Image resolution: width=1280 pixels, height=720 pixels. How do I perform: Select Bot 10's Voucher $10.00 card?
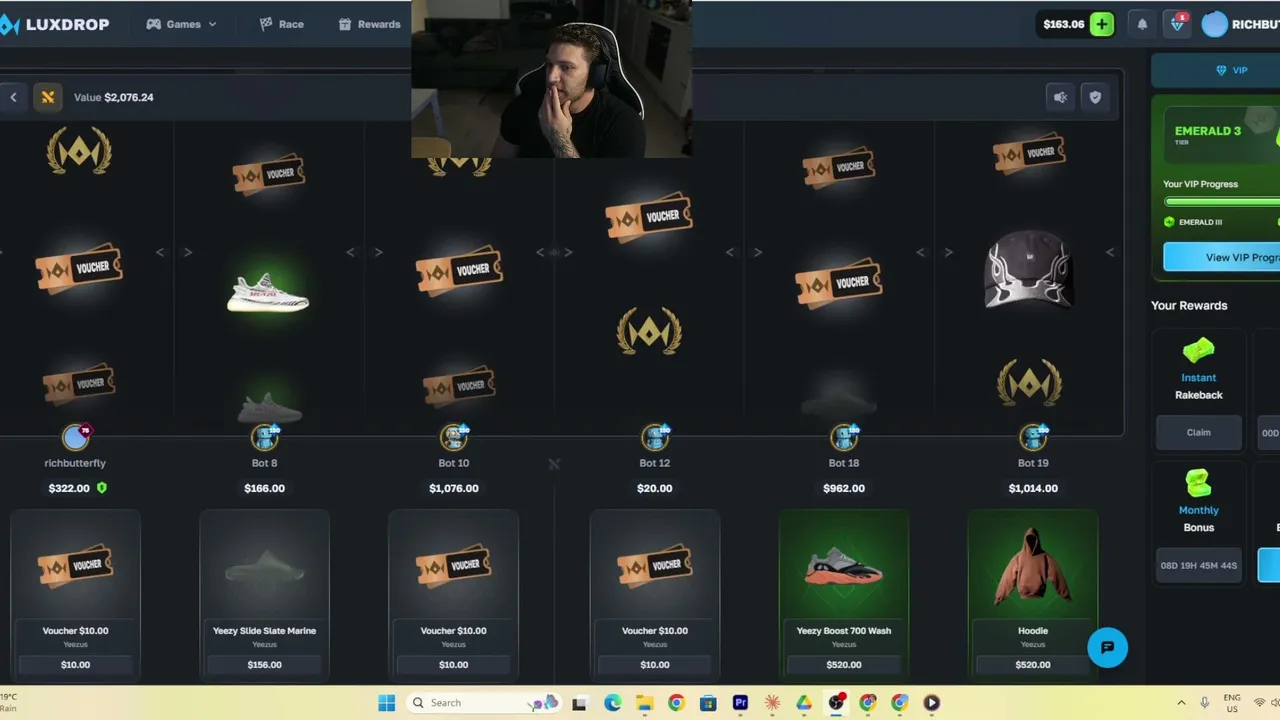click(453, 597)
